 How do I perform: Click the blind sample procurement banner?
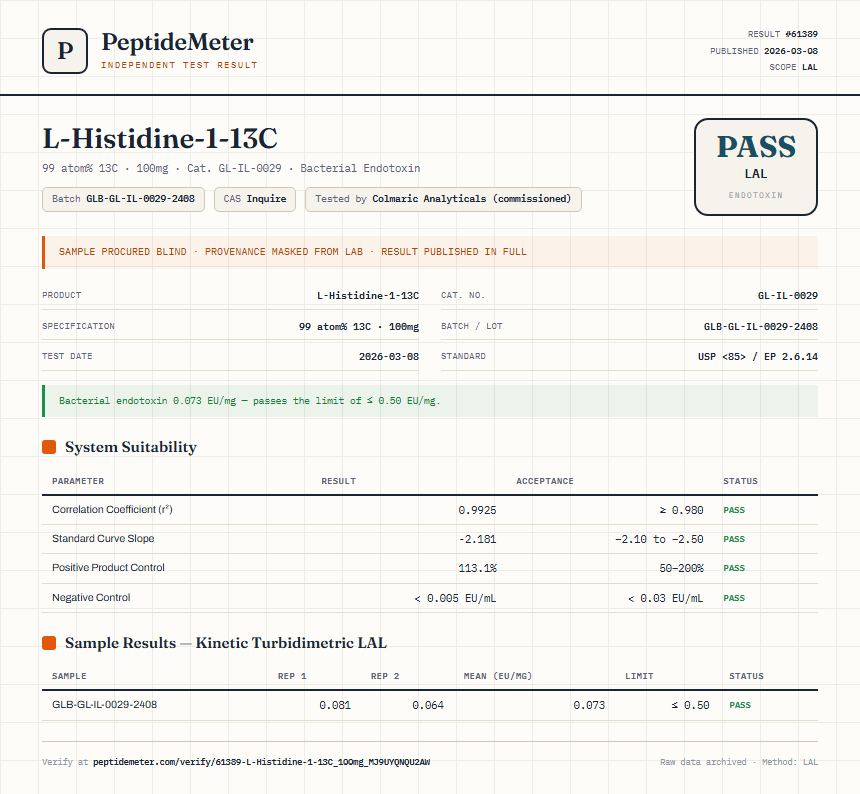(430, 252)
